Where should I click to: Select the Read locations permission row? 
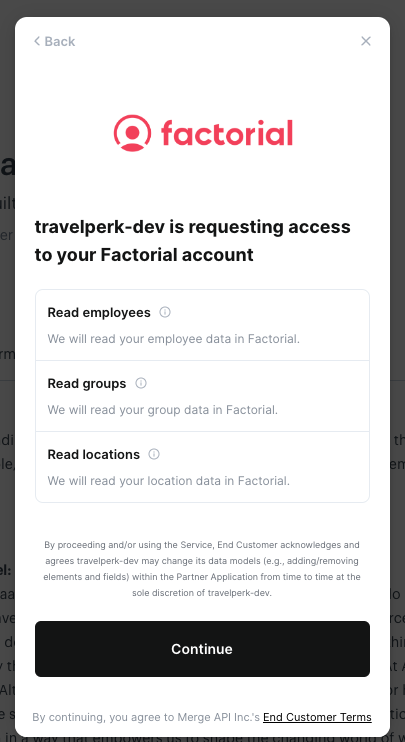(x=202, y=467)
